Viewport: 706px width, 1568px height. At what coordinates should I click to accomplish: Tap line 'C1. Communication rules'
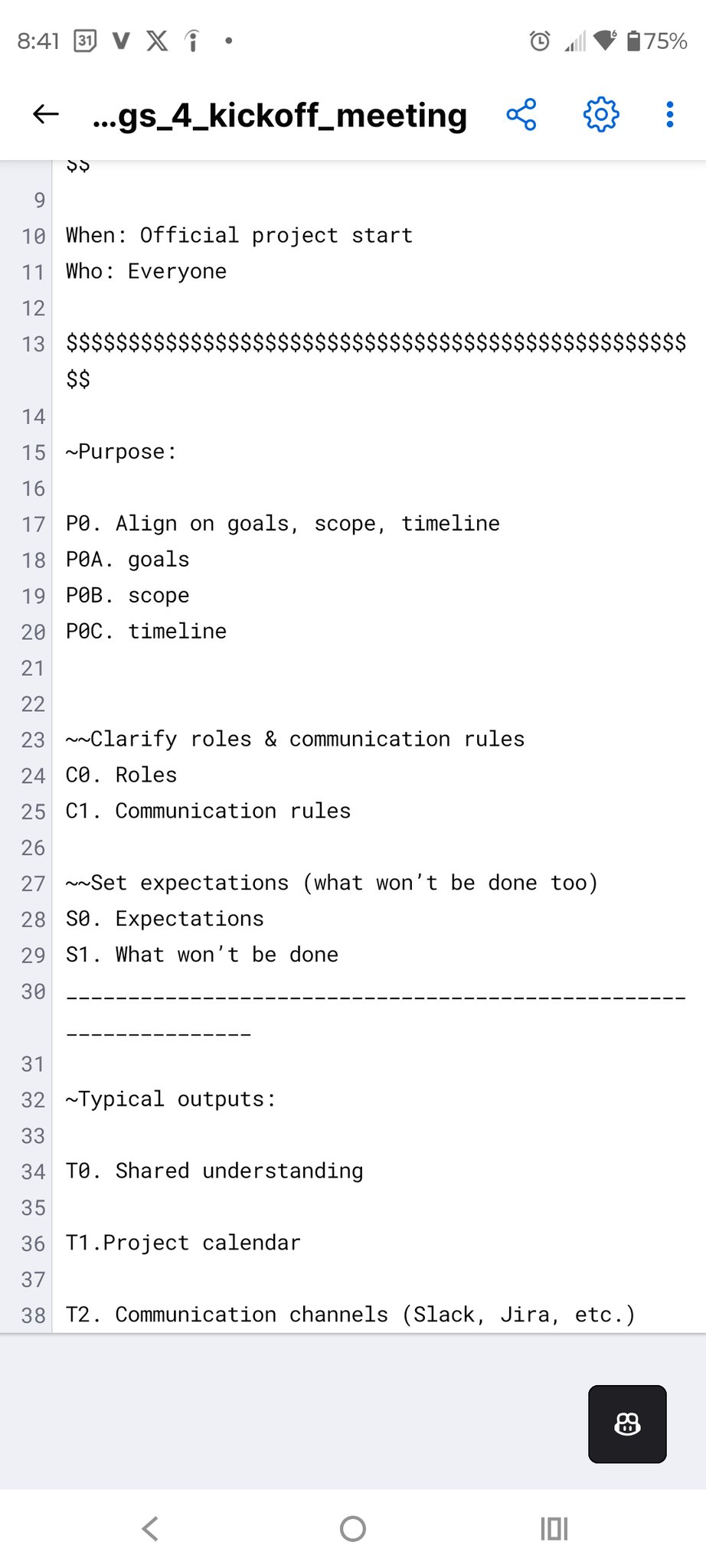208,811
